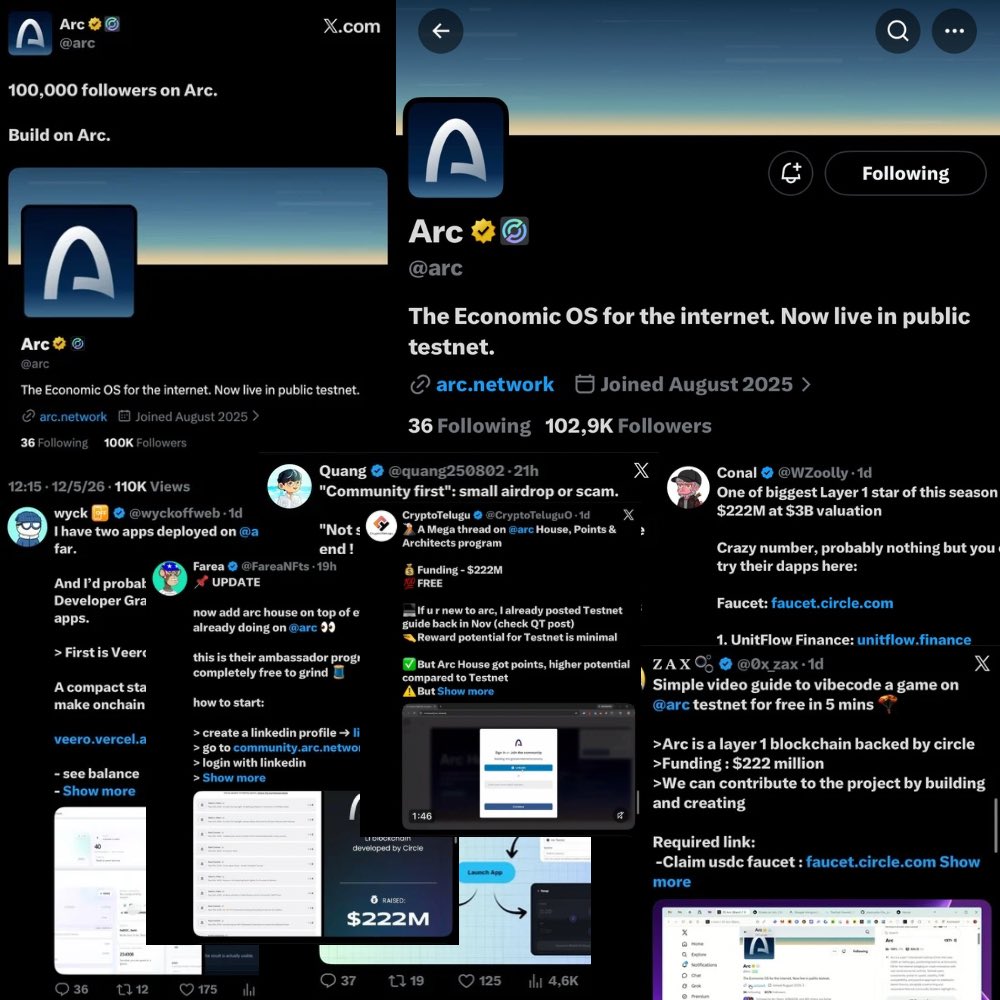Go back with the arrow button
This screenshot has height=1000, width=1000.
(x=440, y=31)
